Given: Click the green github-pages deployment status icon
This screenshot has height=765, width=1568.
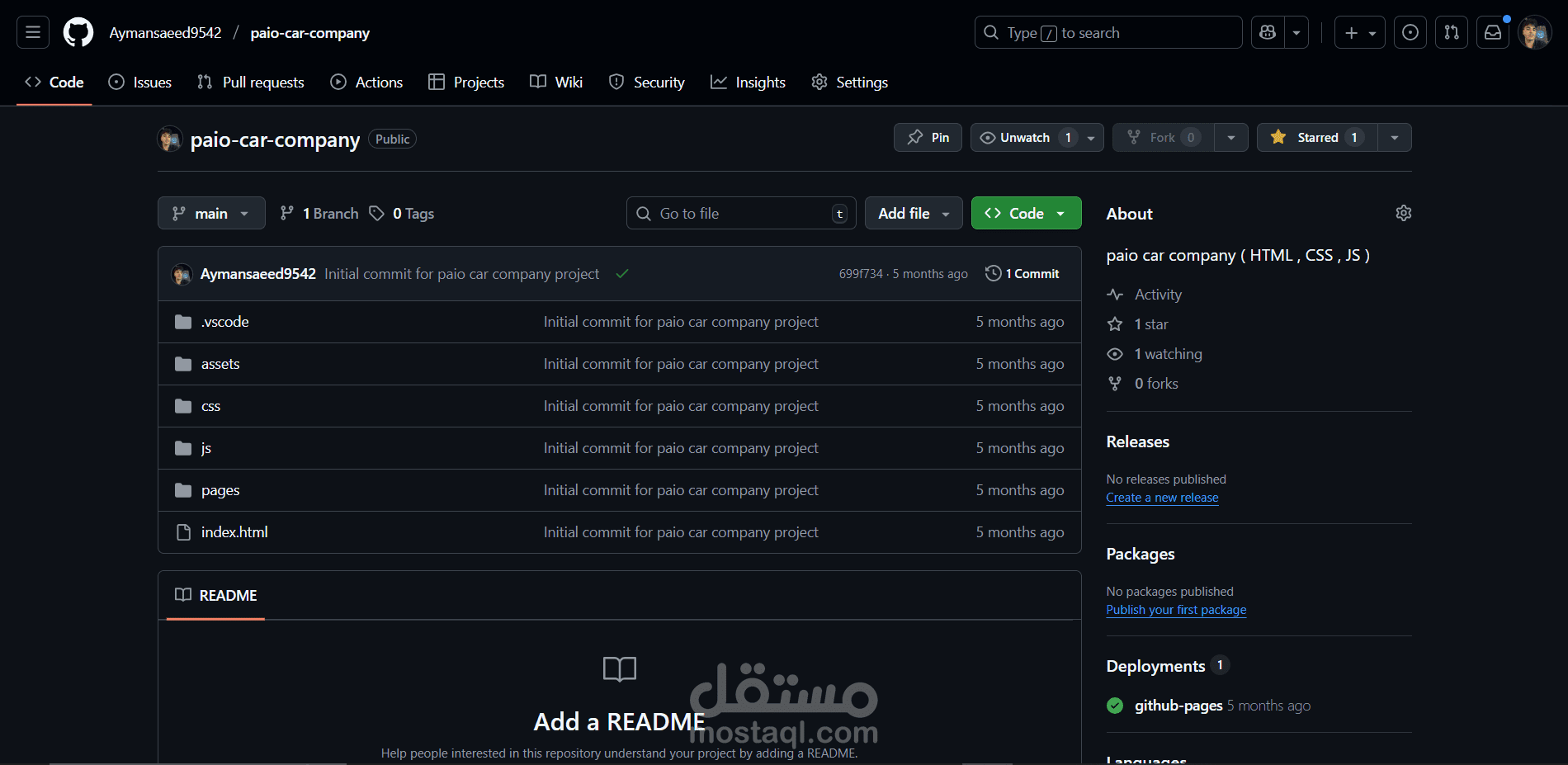Looking at the screenshot, I should 1115,706.
